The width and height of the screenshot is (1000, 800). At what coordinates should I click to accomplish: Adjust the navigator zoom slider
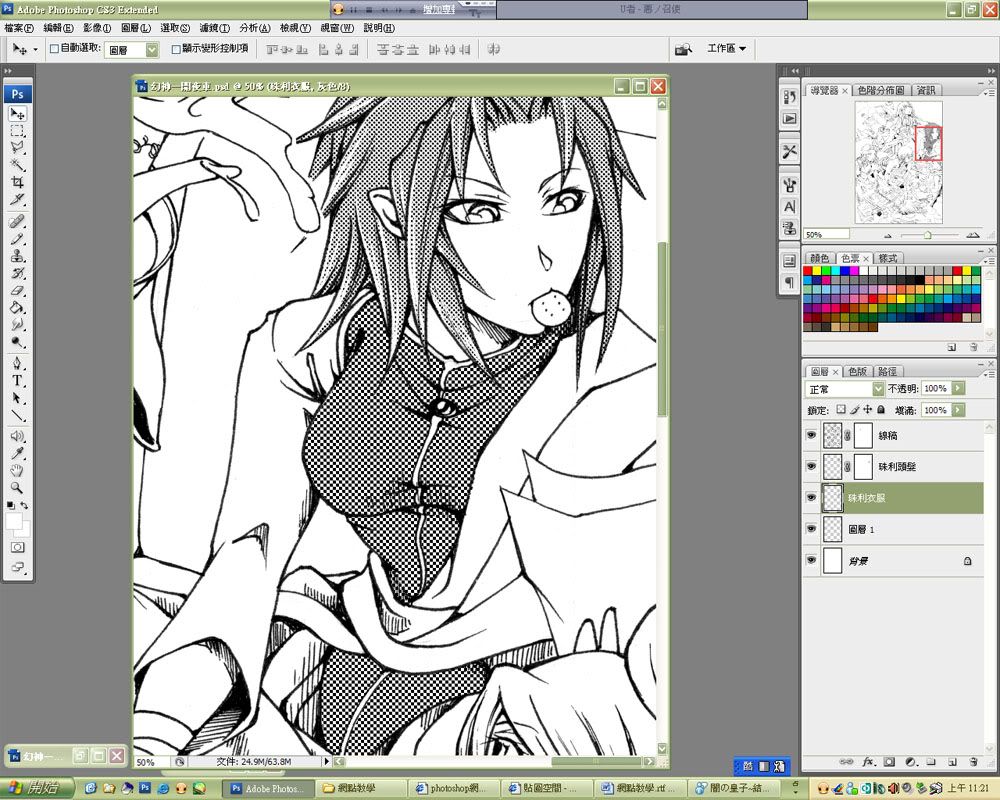click(x=928, y=235)
